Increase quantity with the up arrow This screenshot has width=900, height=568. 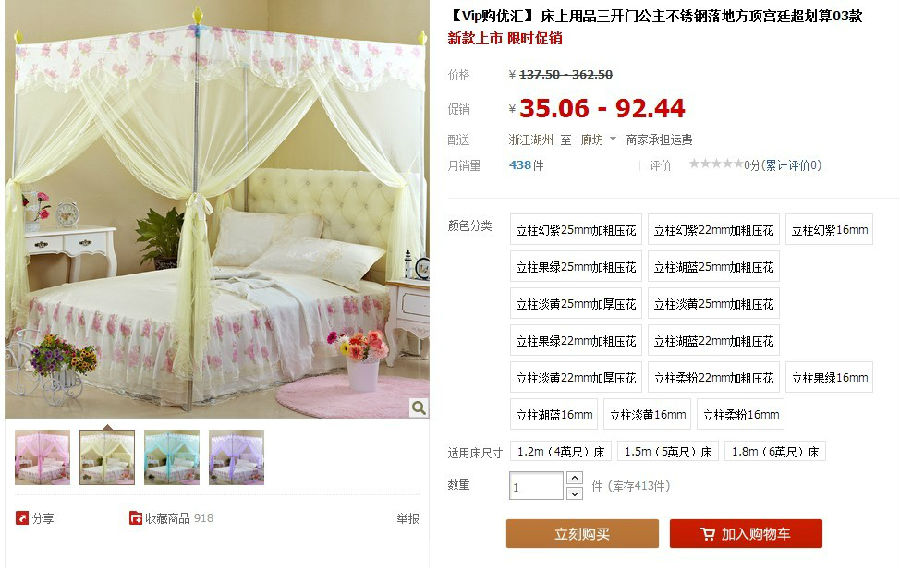point(574,478)
